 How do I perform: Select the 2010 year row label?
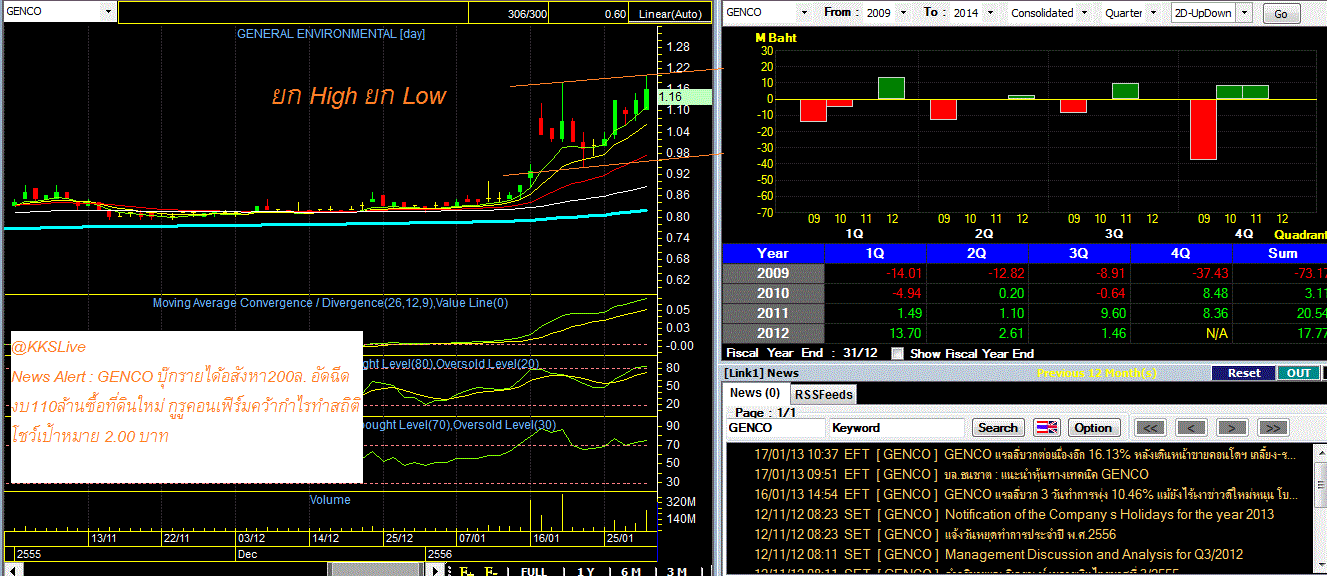point(773,293)
